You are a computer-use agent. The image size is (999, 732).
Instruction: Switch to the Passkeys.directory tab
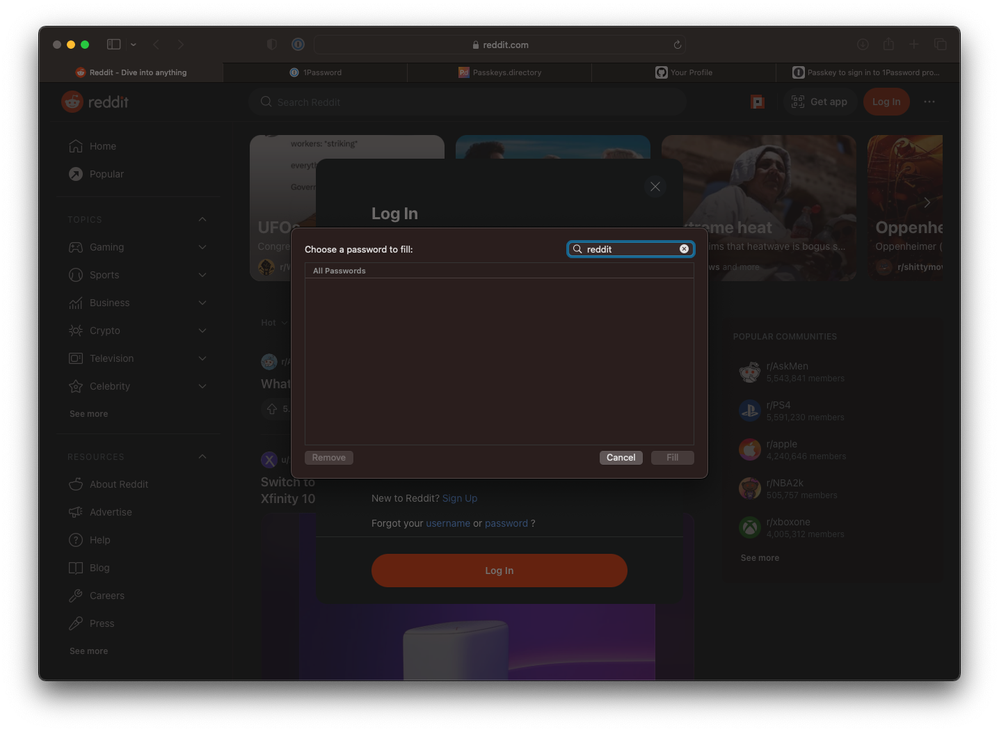point(499,72)
